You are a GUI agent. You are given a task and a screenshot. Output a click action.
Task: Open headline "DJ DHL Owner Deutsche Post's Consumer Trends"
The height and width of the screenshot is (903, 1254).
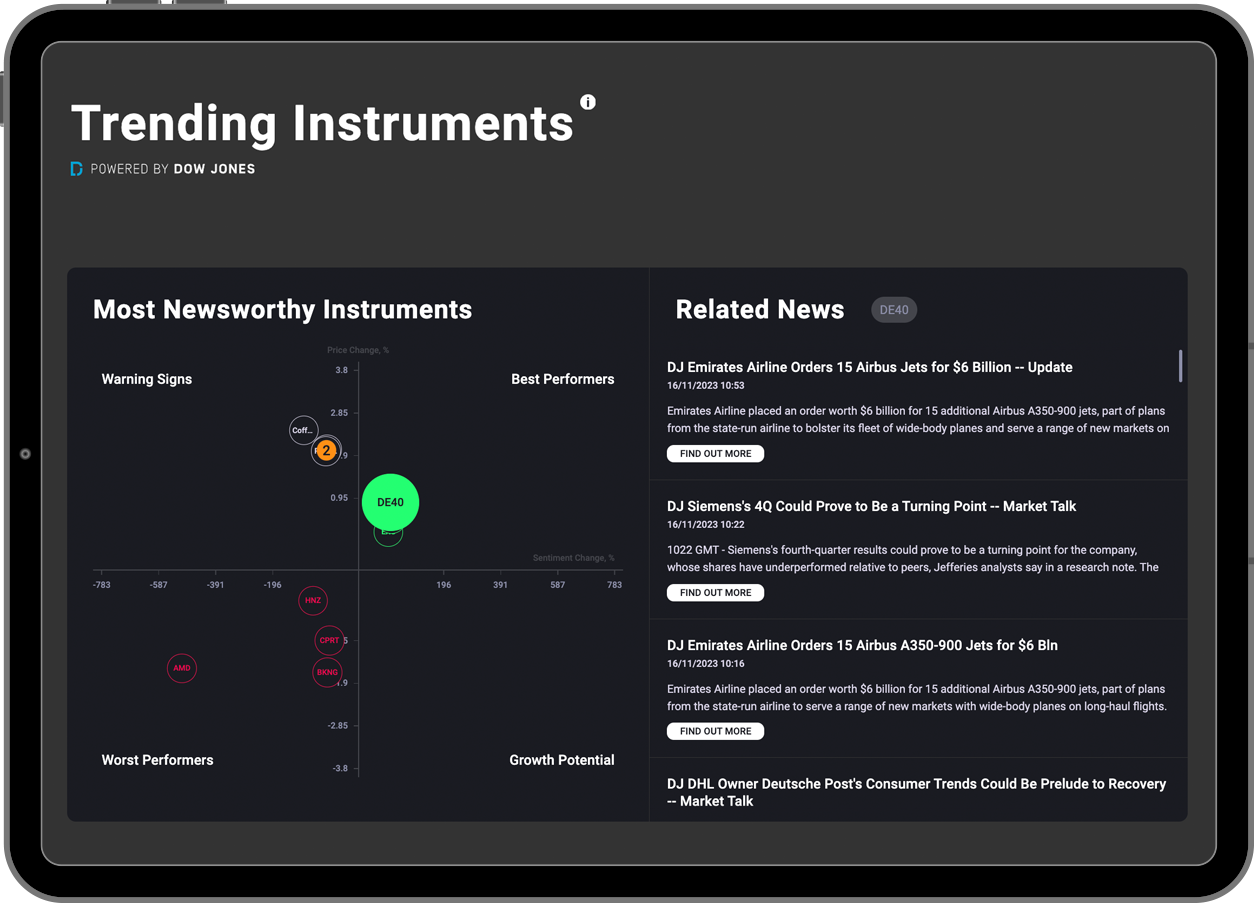916,792
